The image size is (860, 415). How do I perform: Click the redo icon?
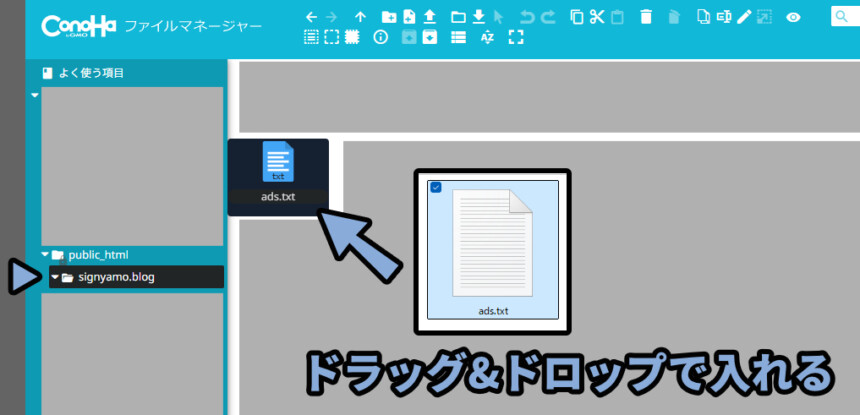click(x=548, y=17)
